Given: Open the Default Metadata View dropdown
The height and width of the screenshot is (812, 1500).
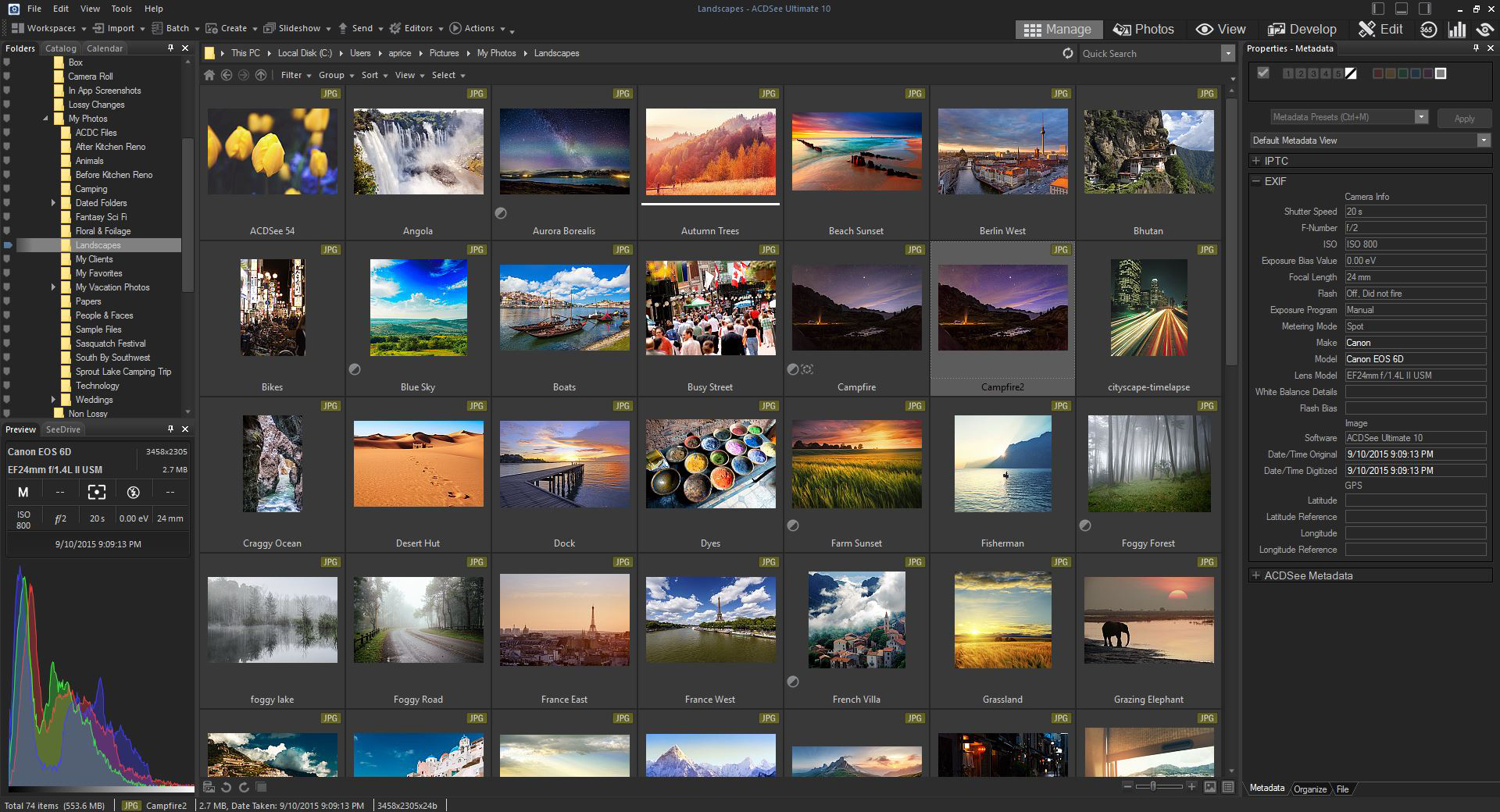Looking at the screenshot, I should tap(1370, 141).
